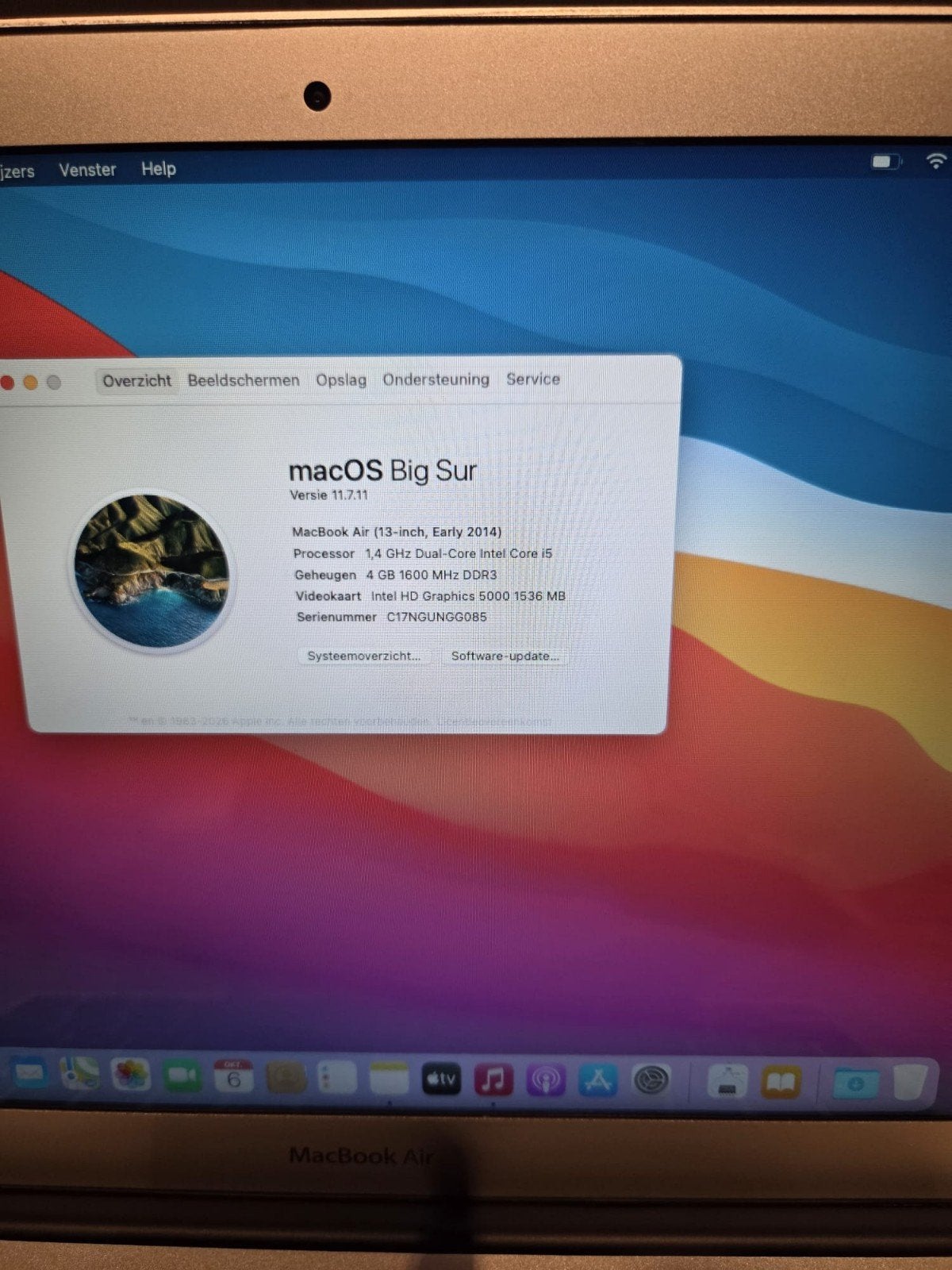Close the About This Mac window
952x1270 pixels.
[7, 383]
